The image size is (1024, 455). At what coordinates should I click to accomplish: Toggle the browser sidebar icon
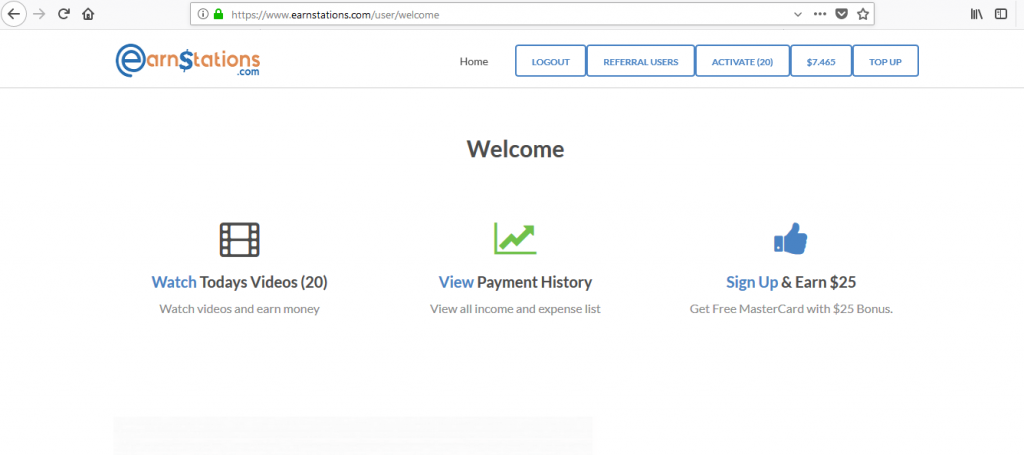(1001, 15)
